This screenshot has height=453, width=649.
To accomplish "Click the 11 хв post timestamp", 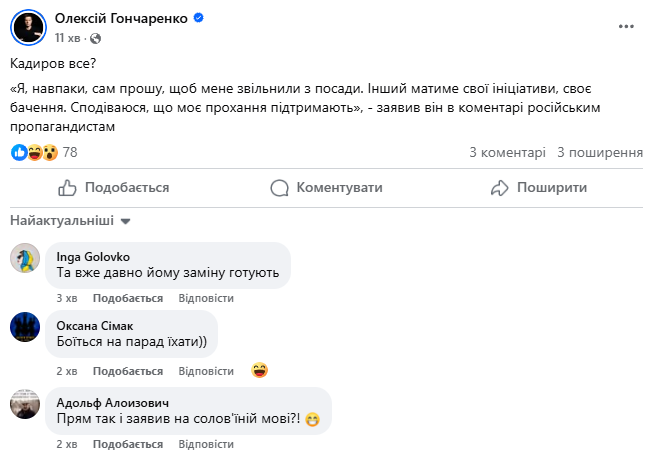I will [x=67, y=38].
